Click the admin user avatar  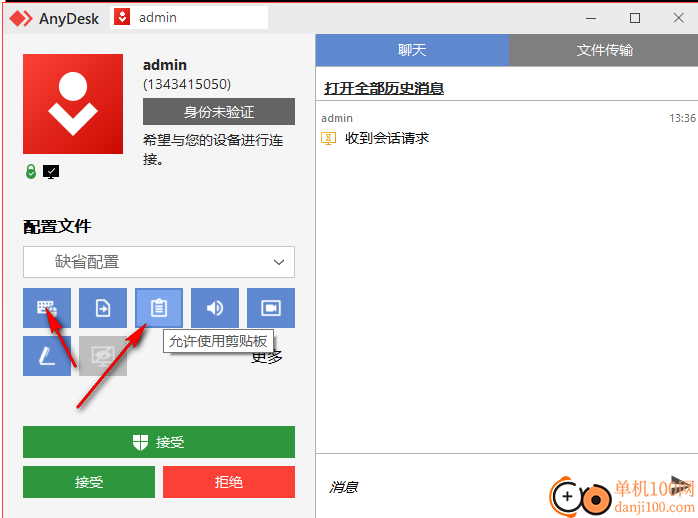73,104
